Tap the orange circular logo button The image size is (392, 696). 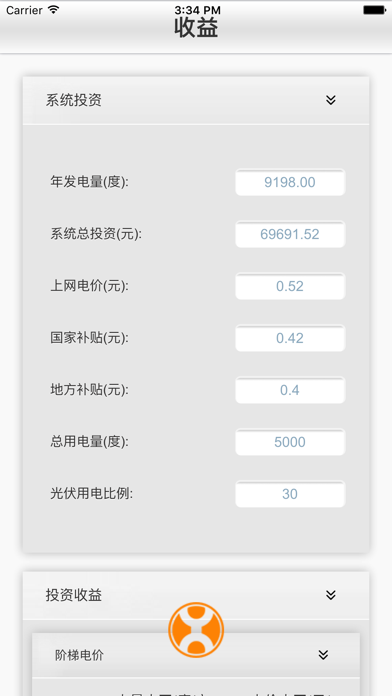[x=196, y=629]
